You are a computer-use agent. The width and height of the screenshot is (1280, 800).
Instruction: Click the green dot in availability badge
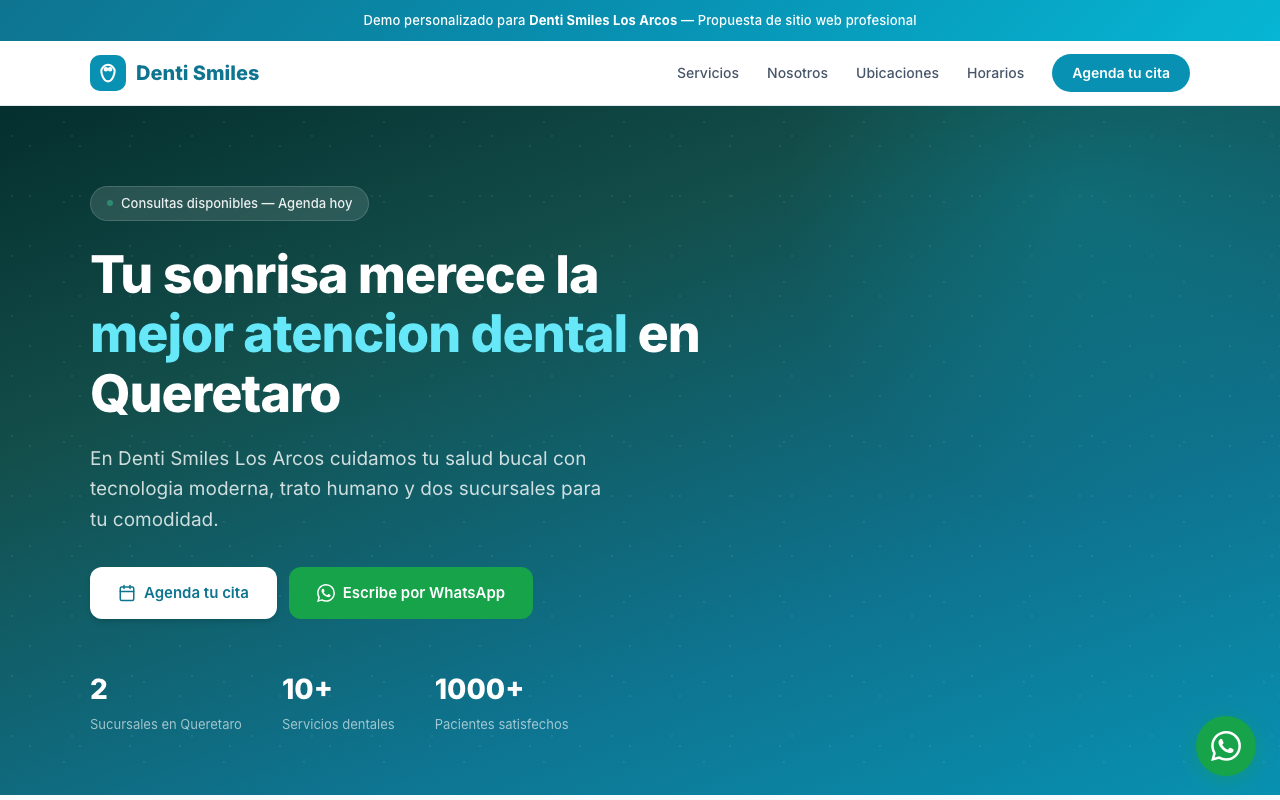(108, 203)
